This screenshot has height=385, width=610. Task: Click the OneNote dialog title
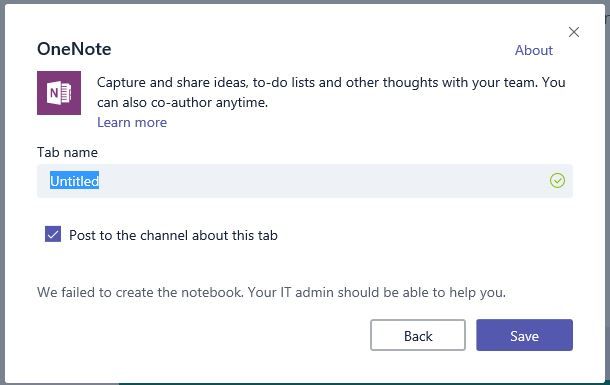[74, 49]
